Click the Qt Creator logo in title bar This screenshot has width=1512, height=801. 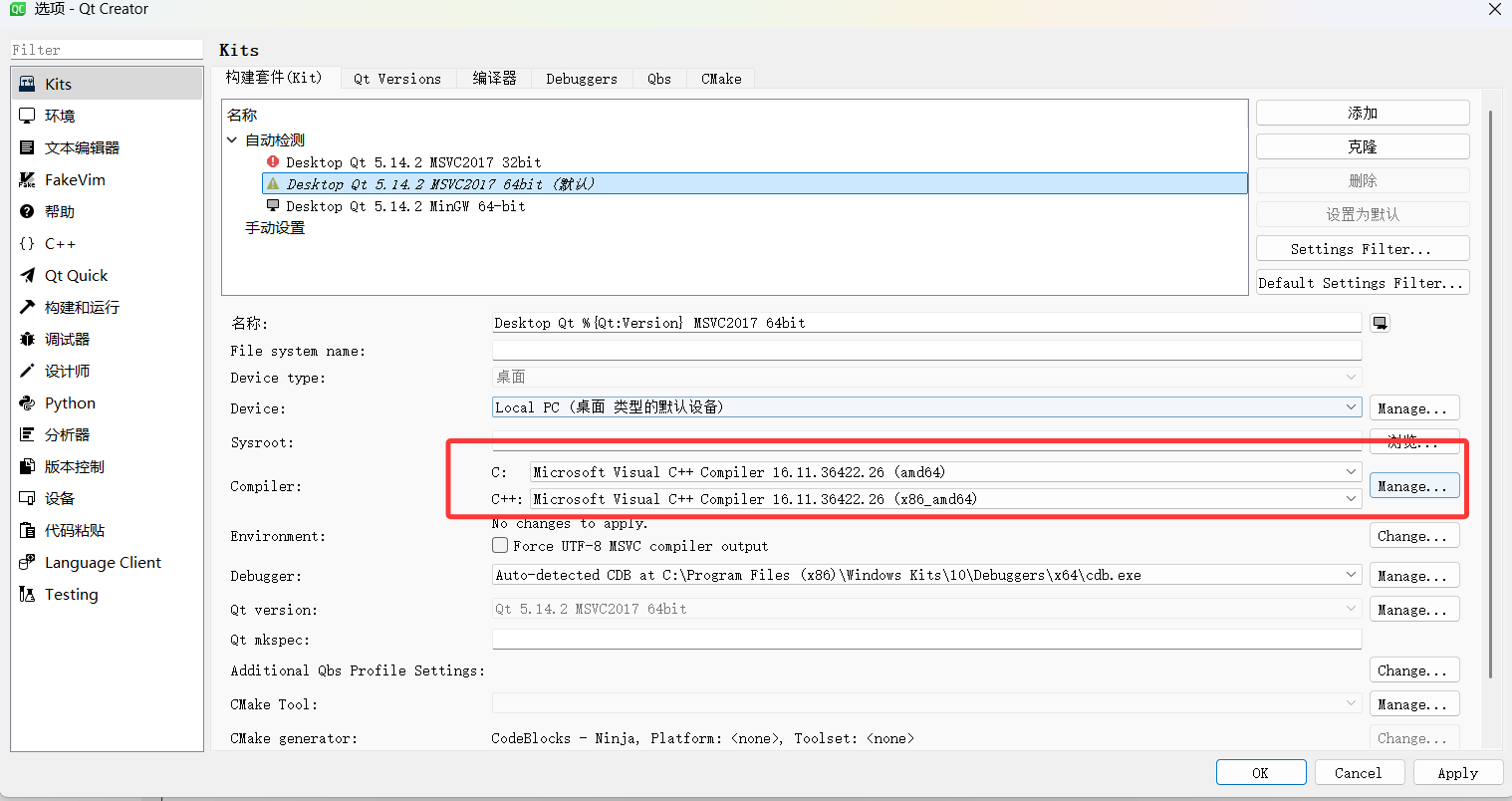[x=17, y=9]
